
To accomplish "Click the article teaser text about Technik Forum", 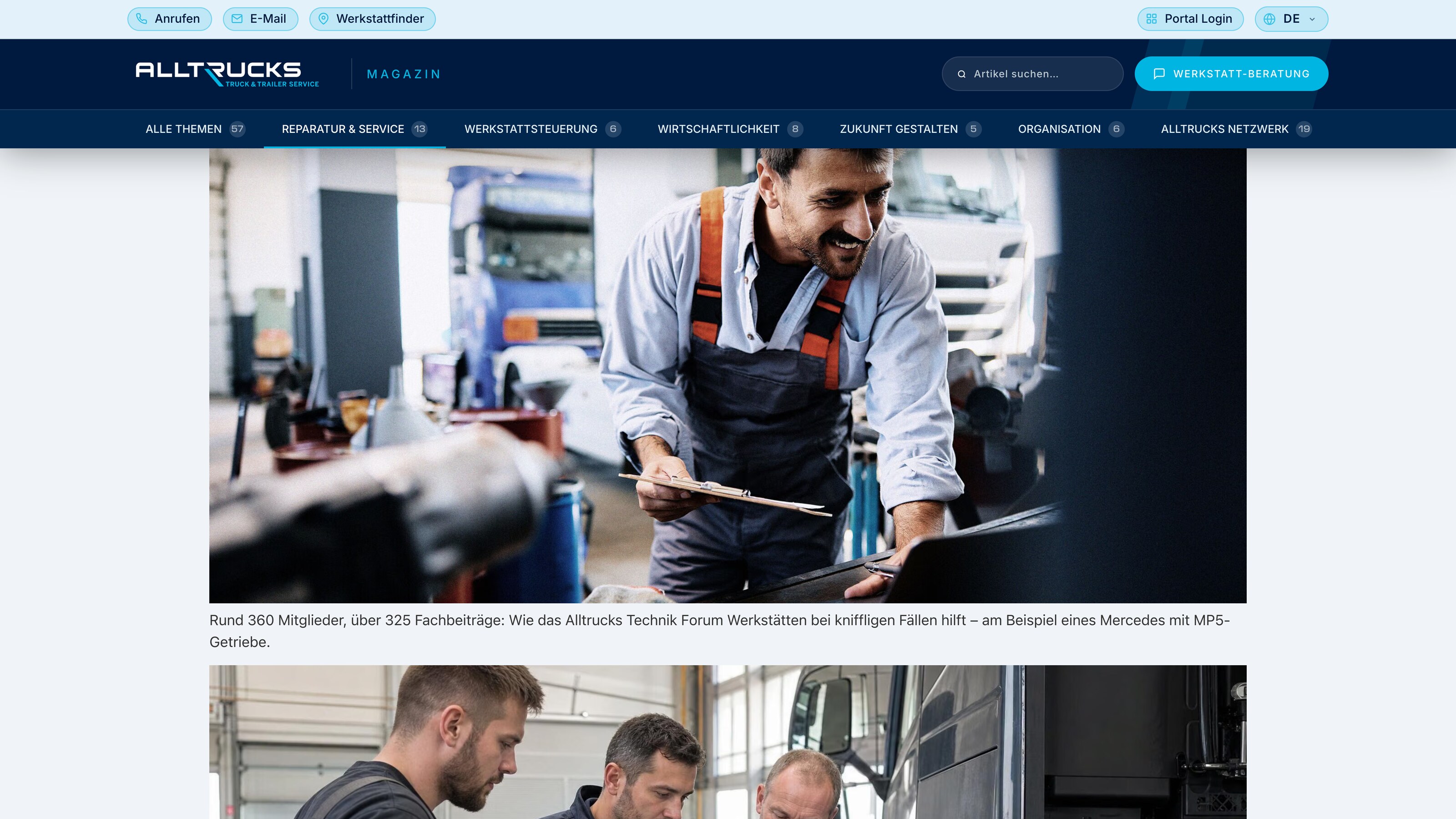I will (x=719, y=631).
